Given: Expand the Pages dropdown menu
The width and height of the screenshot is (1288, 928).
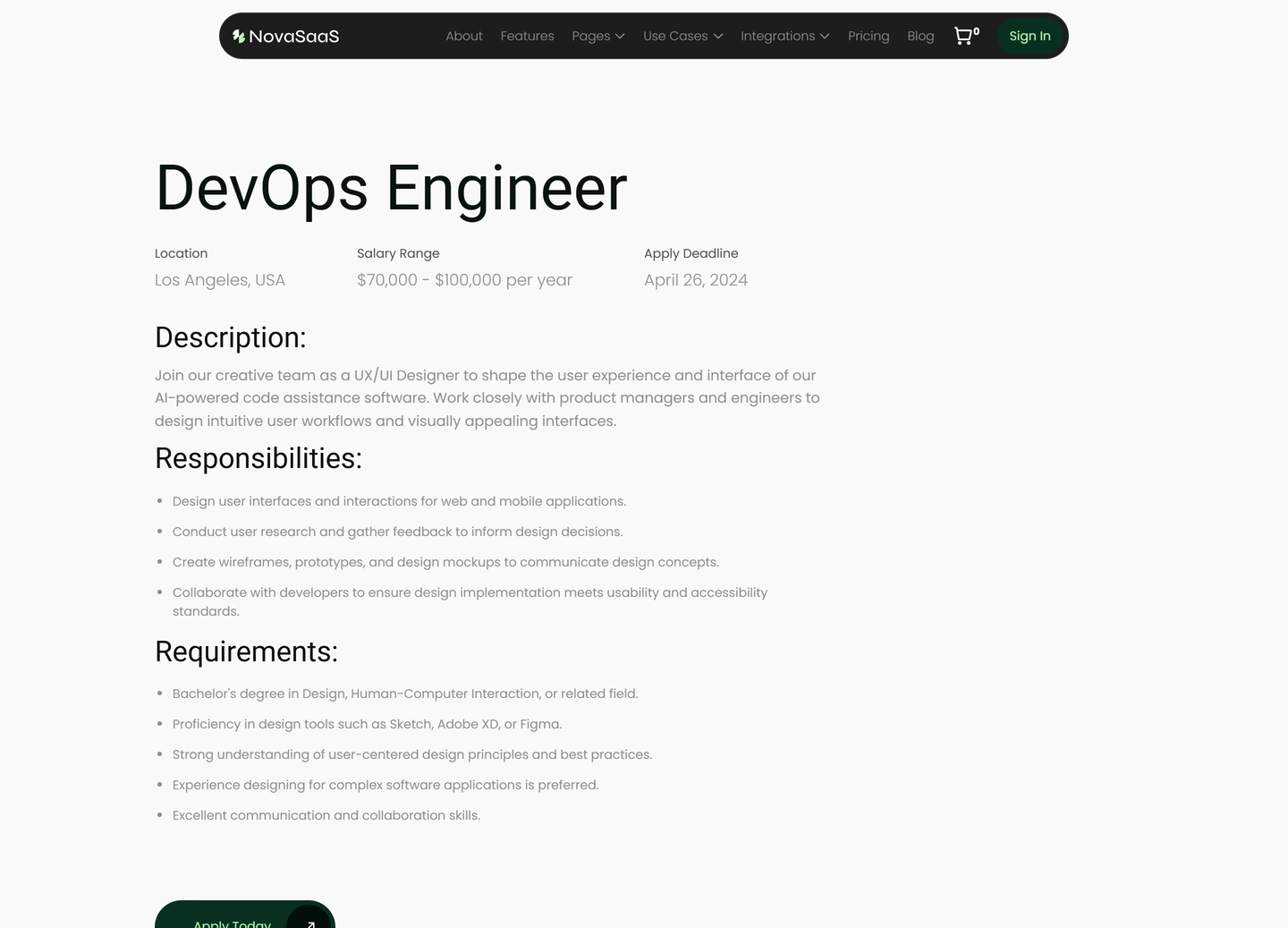Looking at the screenshot, I should pos(598,36).
